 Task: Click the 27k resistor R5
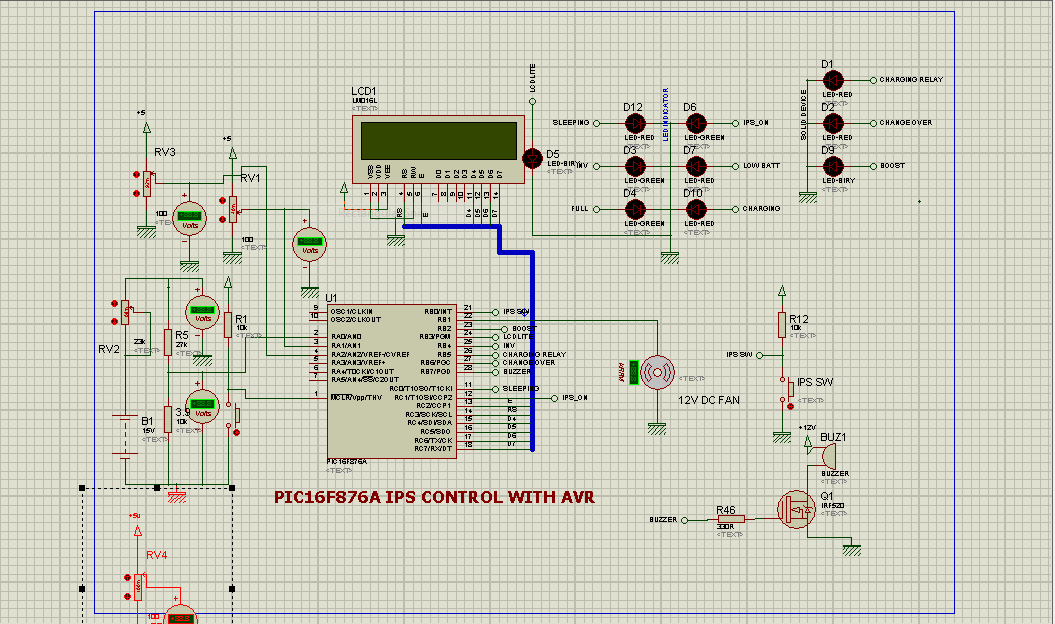167,340
